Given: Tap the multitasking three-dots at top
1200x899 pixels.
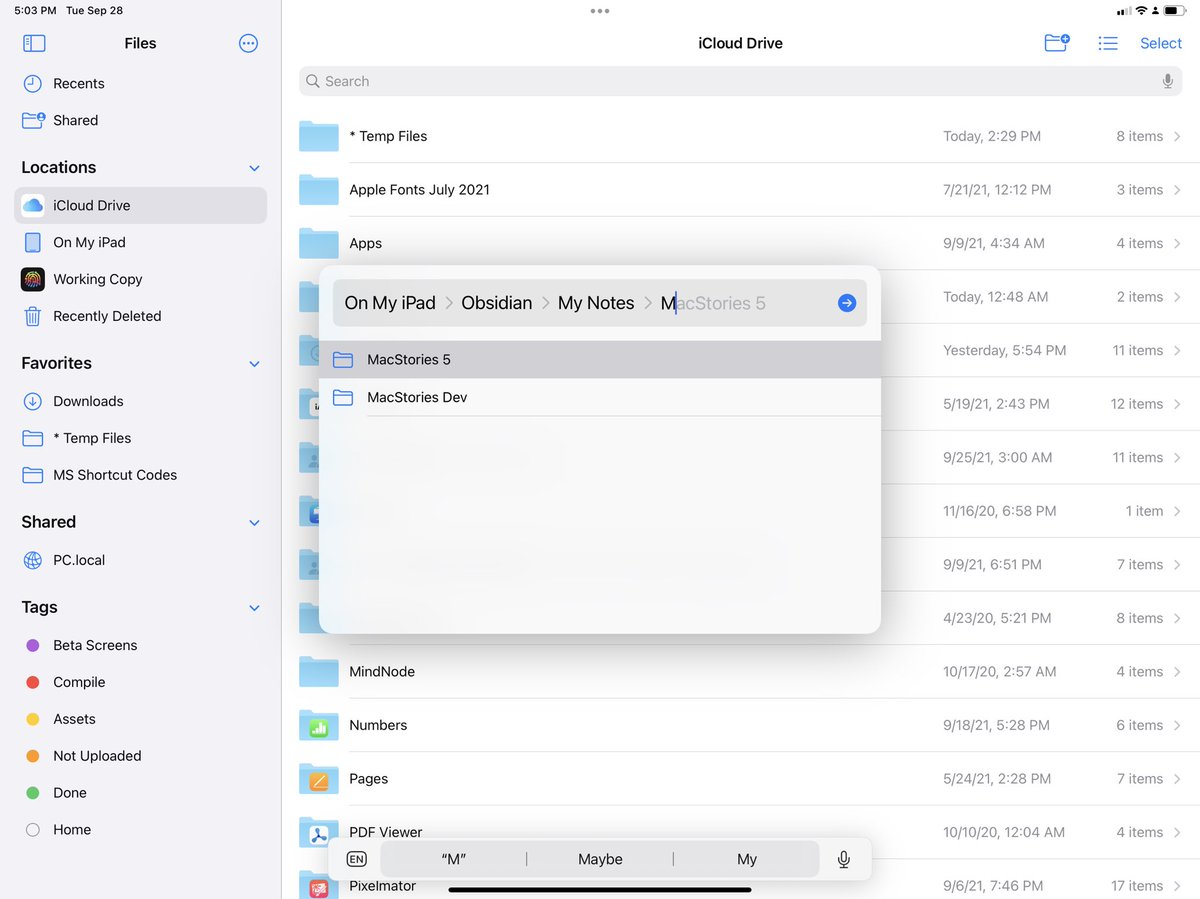Looking at the screenshot, I should point(600,11).
